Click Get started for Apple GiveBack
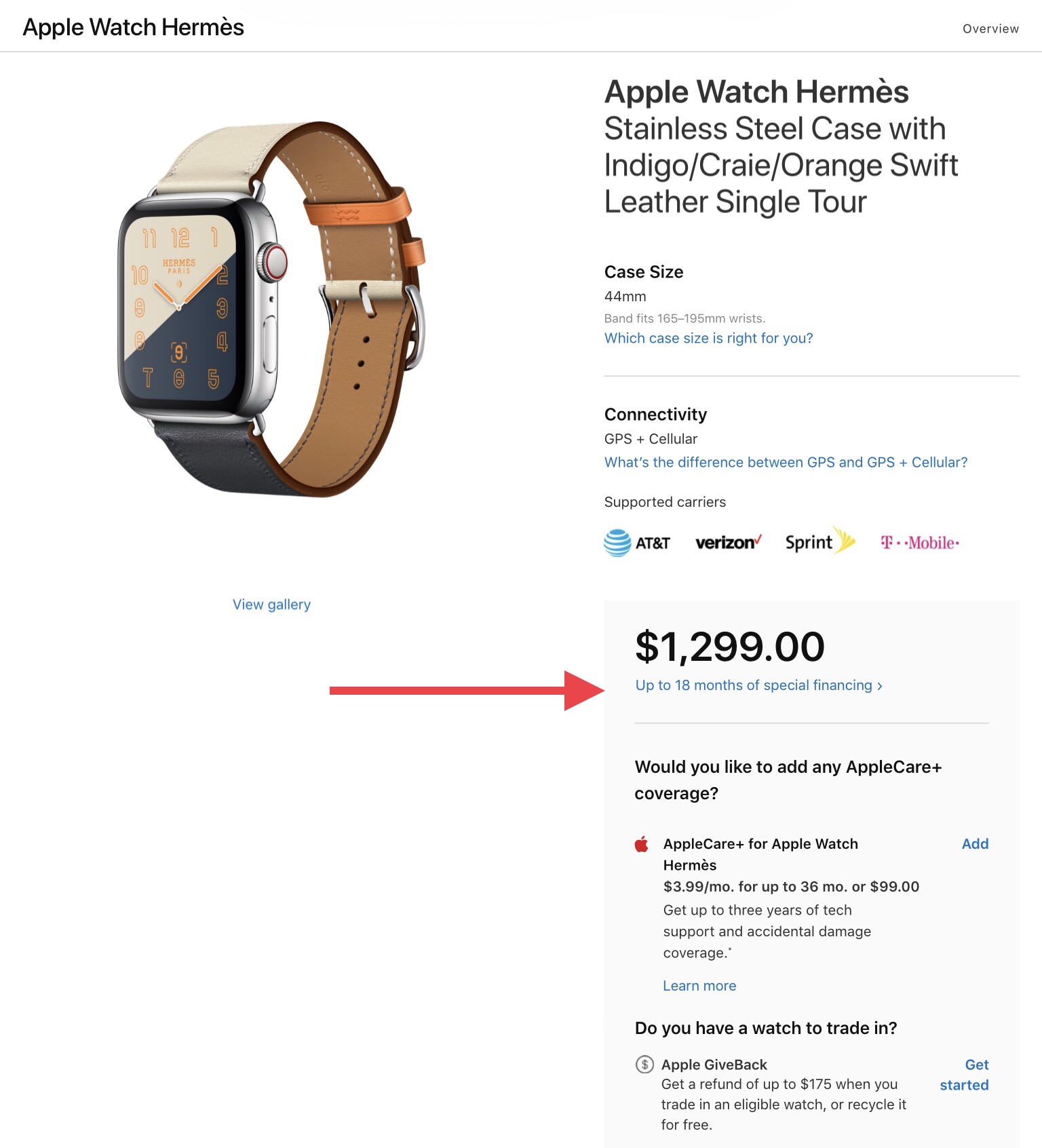The width and height of the screenshot is (1042, 1148). 964,1075
